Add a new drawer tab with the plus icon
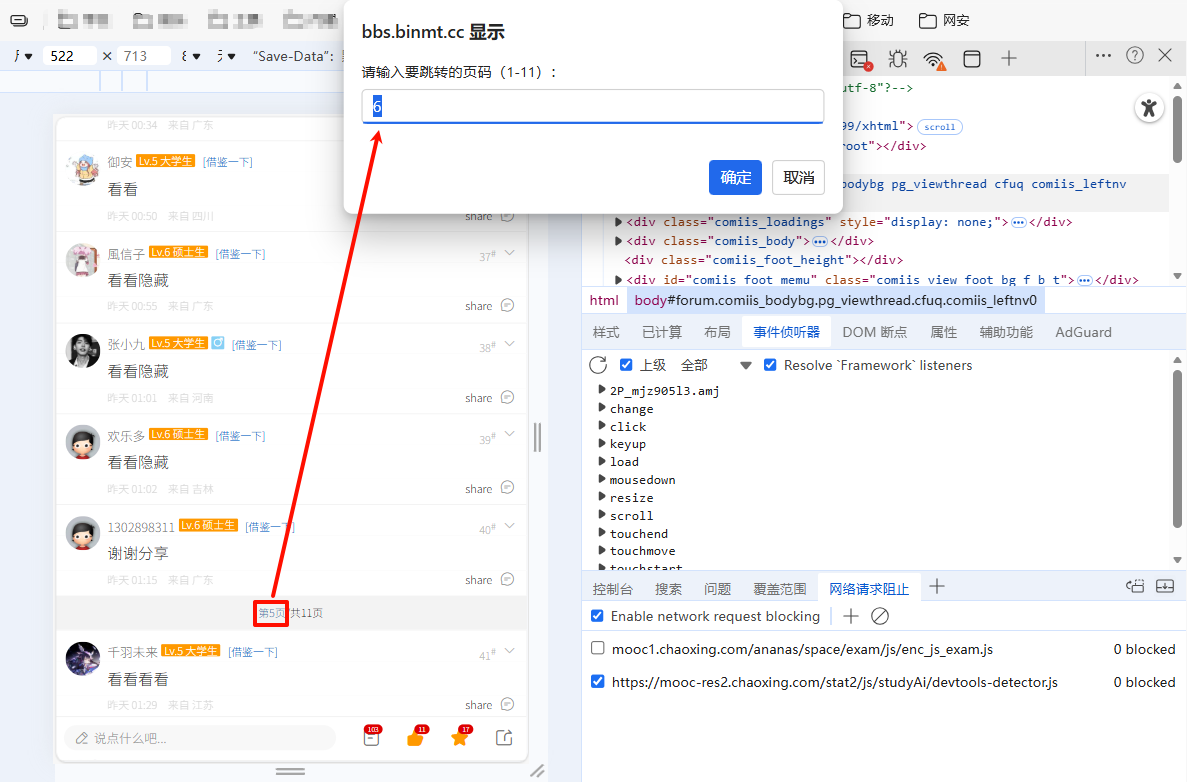Viewport: 1187px width, 782px height. (x=937, y=587)
